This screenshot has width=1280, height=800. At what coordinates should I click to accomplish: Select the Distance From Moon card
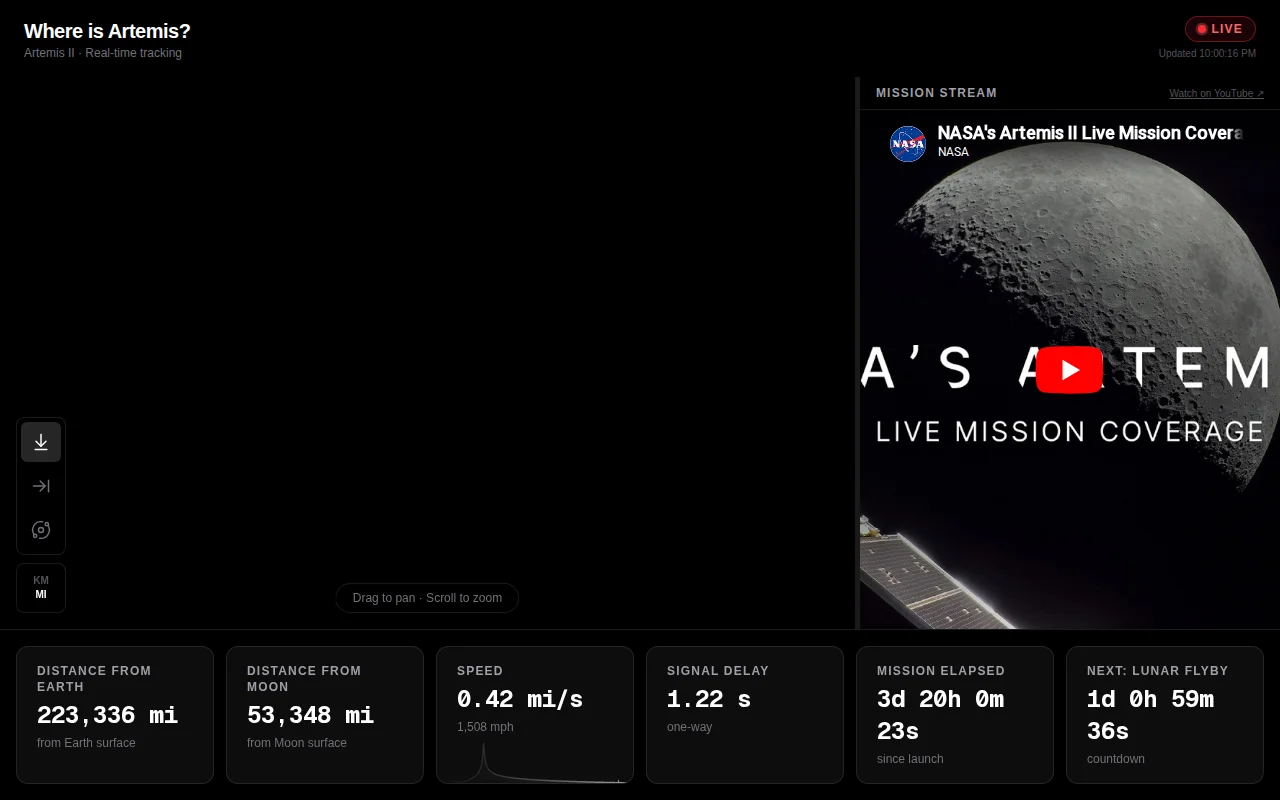pos(325,715)
